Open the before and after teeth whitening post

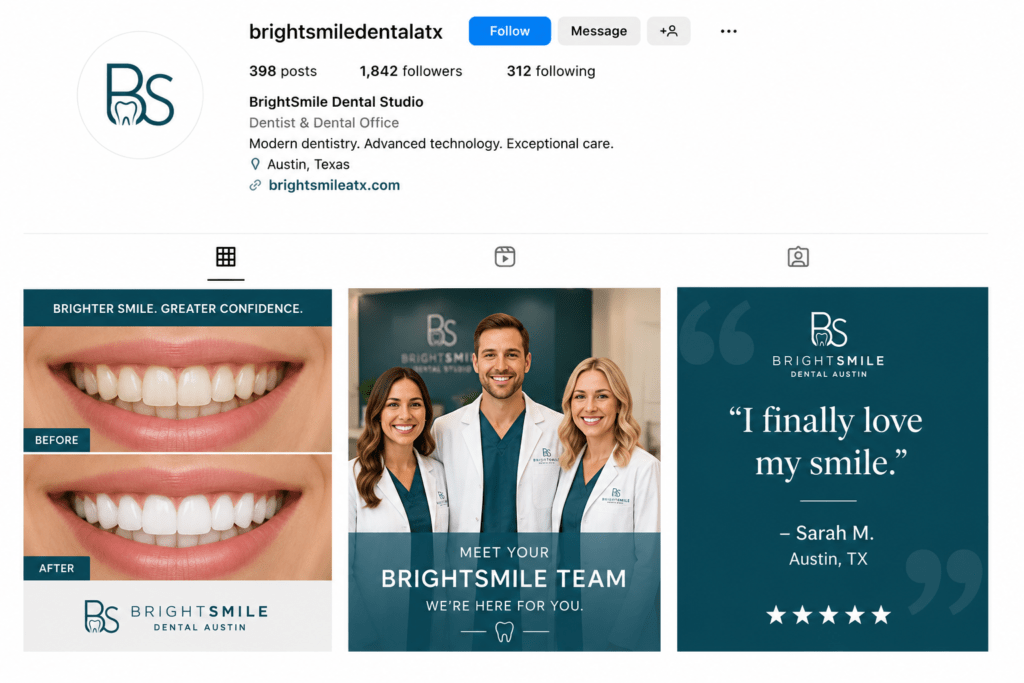click(x=178, y=470)
